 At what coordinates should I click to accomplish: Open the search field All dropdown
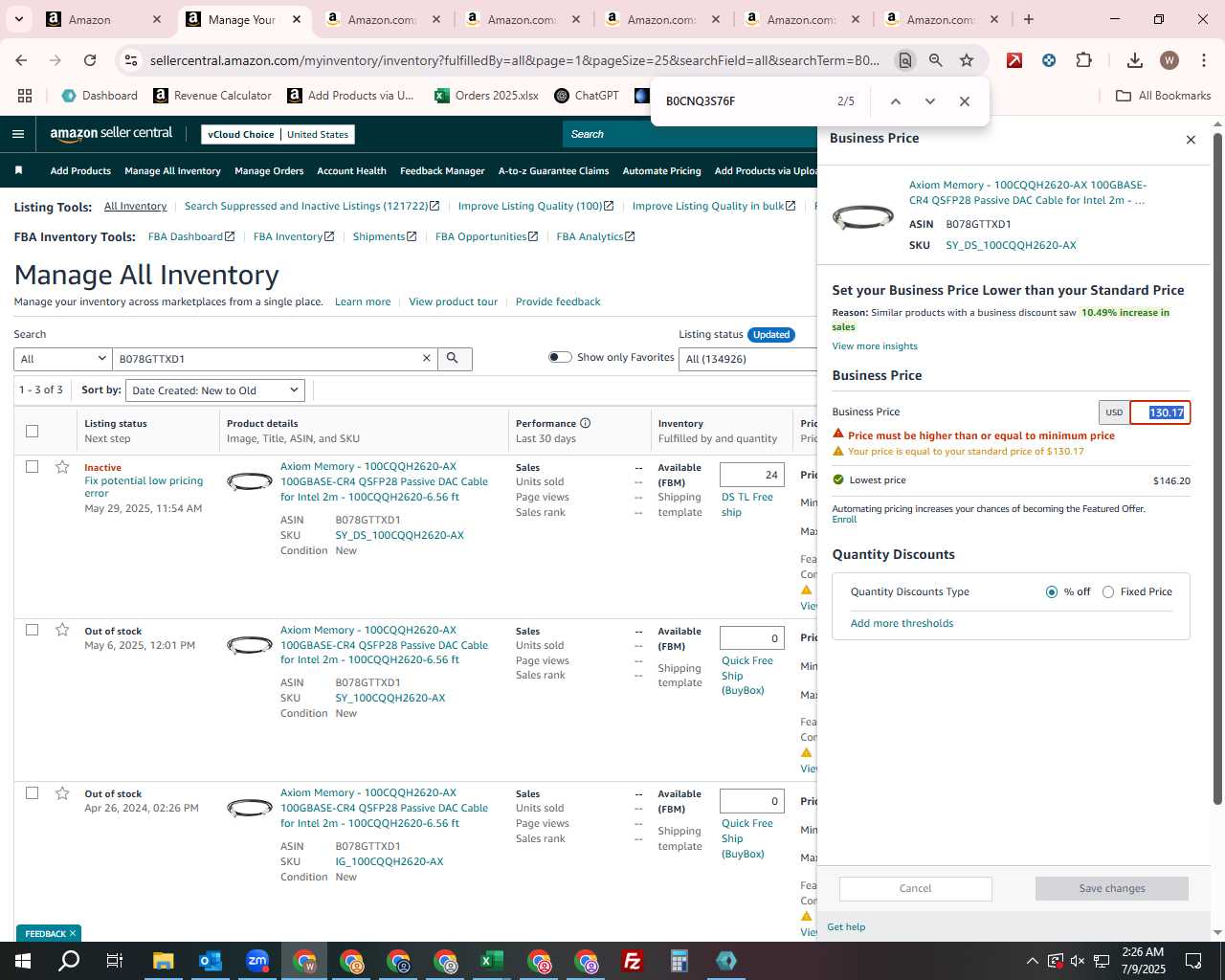63,359
